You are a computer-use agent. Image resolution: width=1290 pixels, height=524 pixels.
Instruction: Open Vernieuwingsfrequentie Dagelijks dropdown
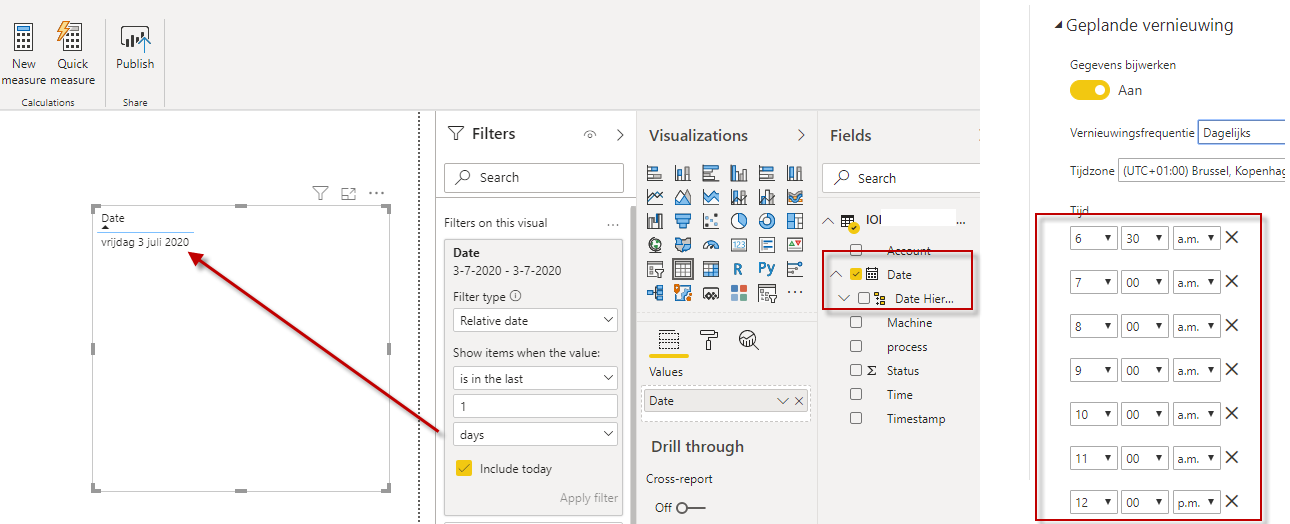pos(1243,132)
